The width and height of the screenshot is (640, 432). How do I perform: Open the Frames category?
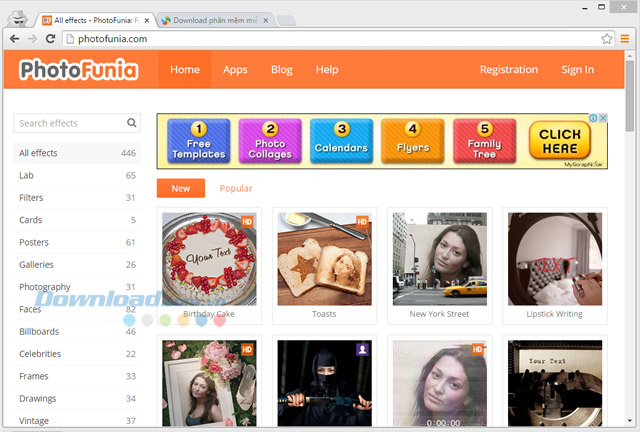tap(77, 376)
